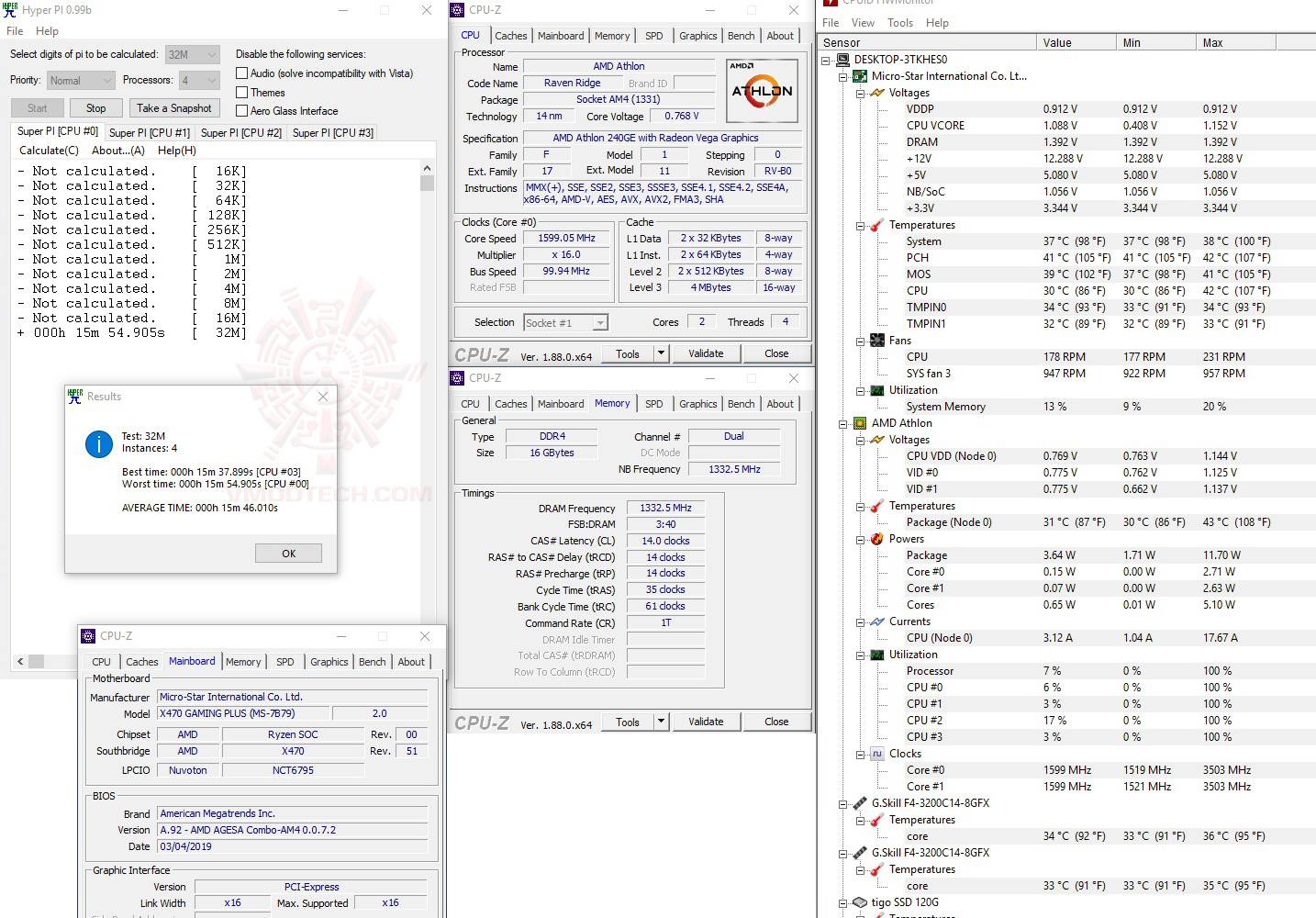The image size is (1316, 918).
Task: Click the Value column header in HWMonitor
Action: click(x=1077, y=42)
